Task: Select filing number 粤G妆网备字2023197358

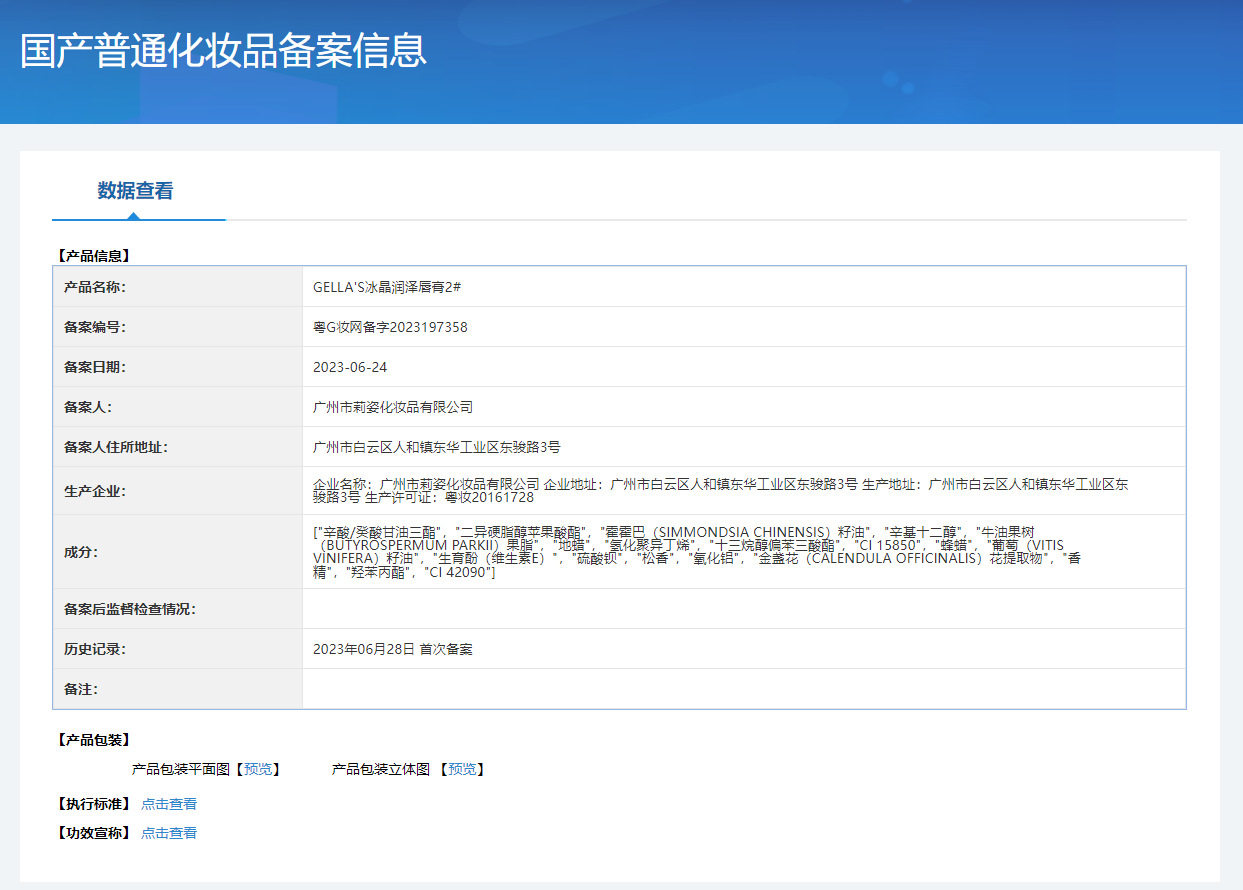Action: coord(390,327)
